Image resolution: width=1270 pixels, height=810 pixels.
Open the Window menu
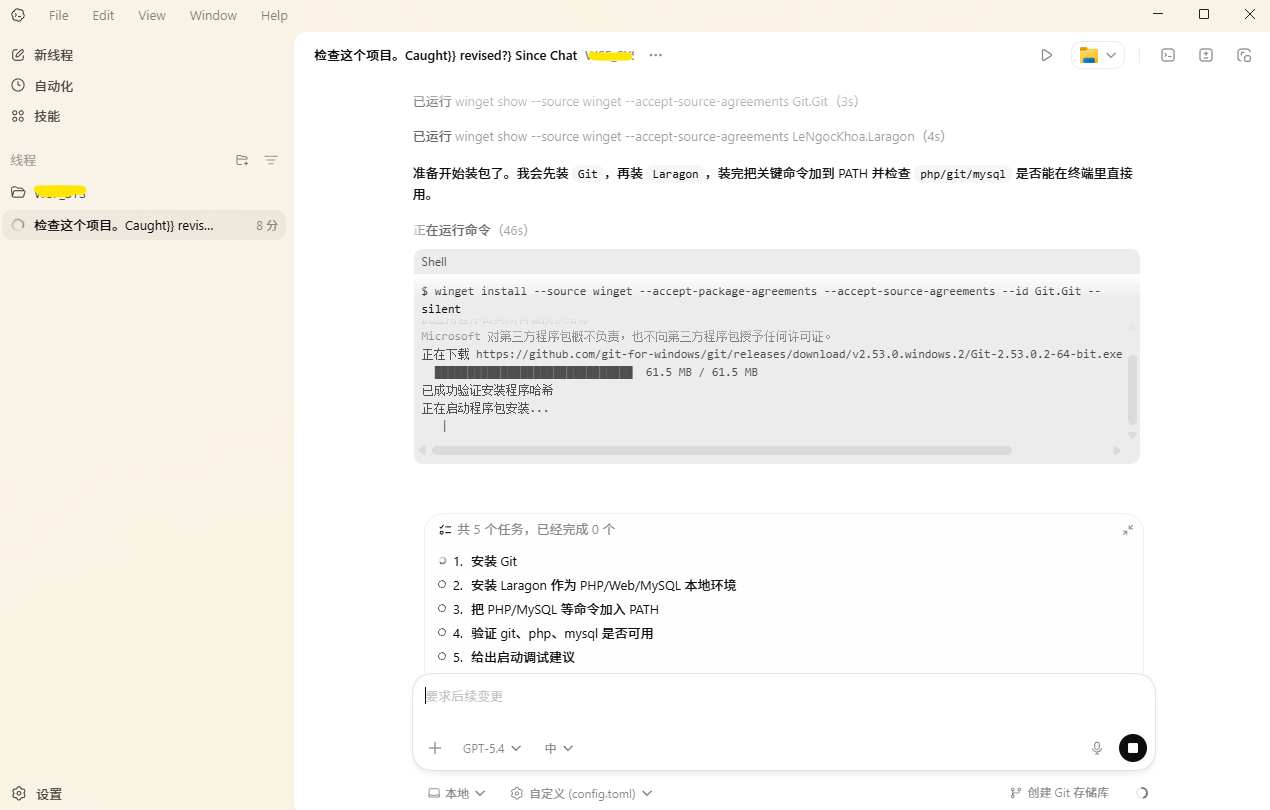213,15
